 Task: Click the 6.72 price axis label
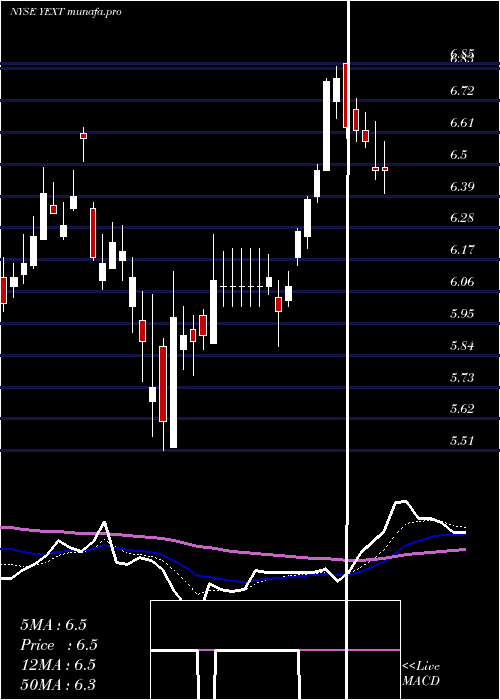[x=462, y=92]
